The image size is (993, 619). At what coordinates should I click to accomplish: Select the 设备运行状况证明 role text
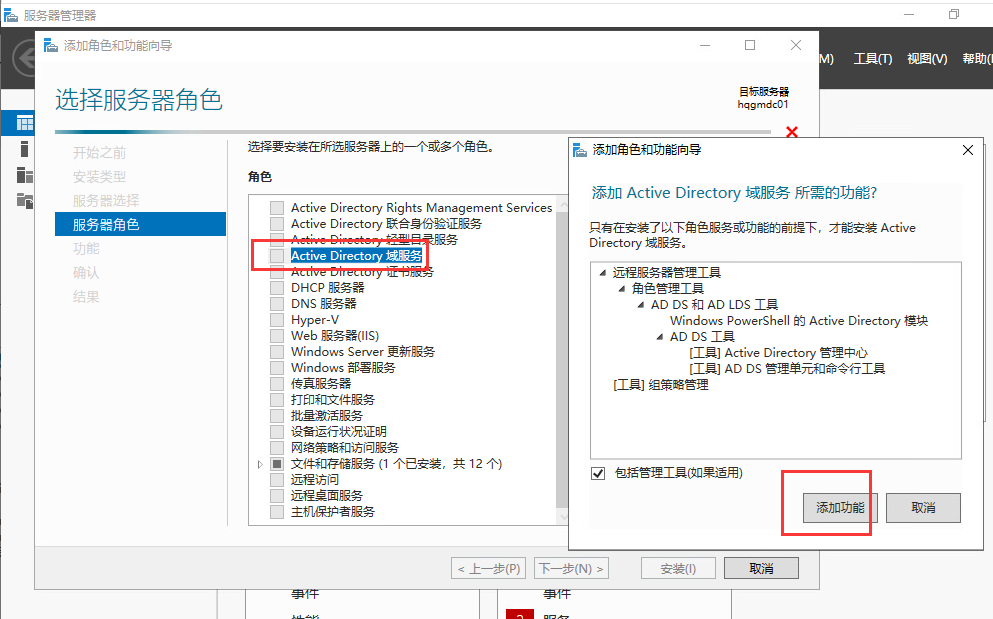[x=339, y=431]
